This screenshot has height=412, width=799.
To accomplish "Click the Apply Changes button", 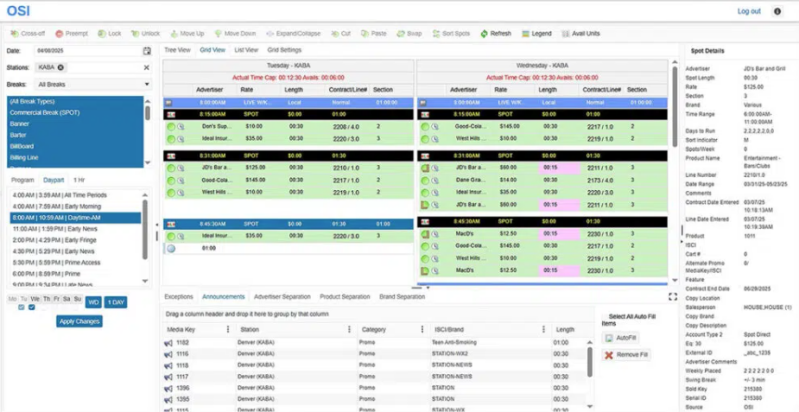I will [79, 321].
